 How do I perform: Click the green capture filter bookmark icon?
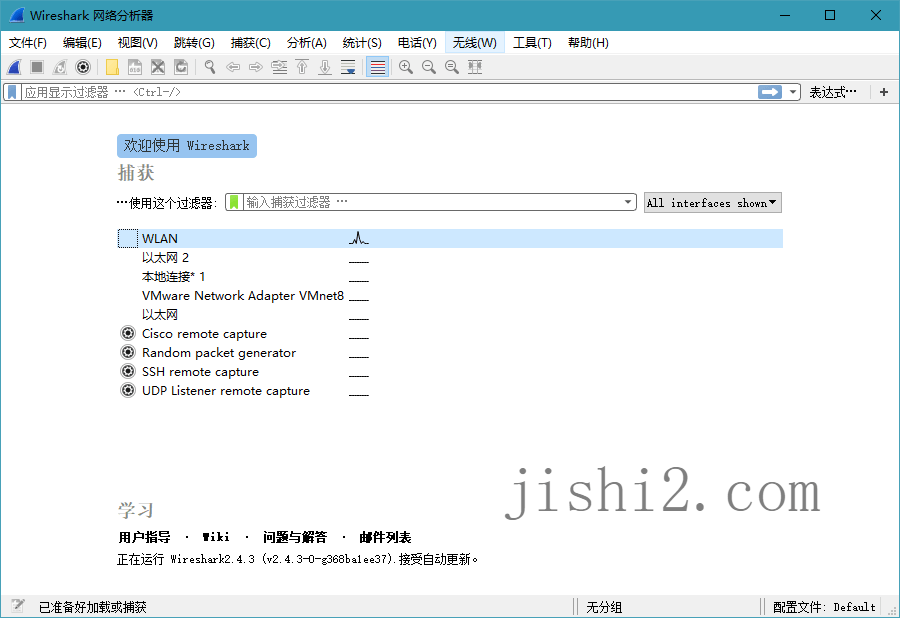click(x=234, y=202)
